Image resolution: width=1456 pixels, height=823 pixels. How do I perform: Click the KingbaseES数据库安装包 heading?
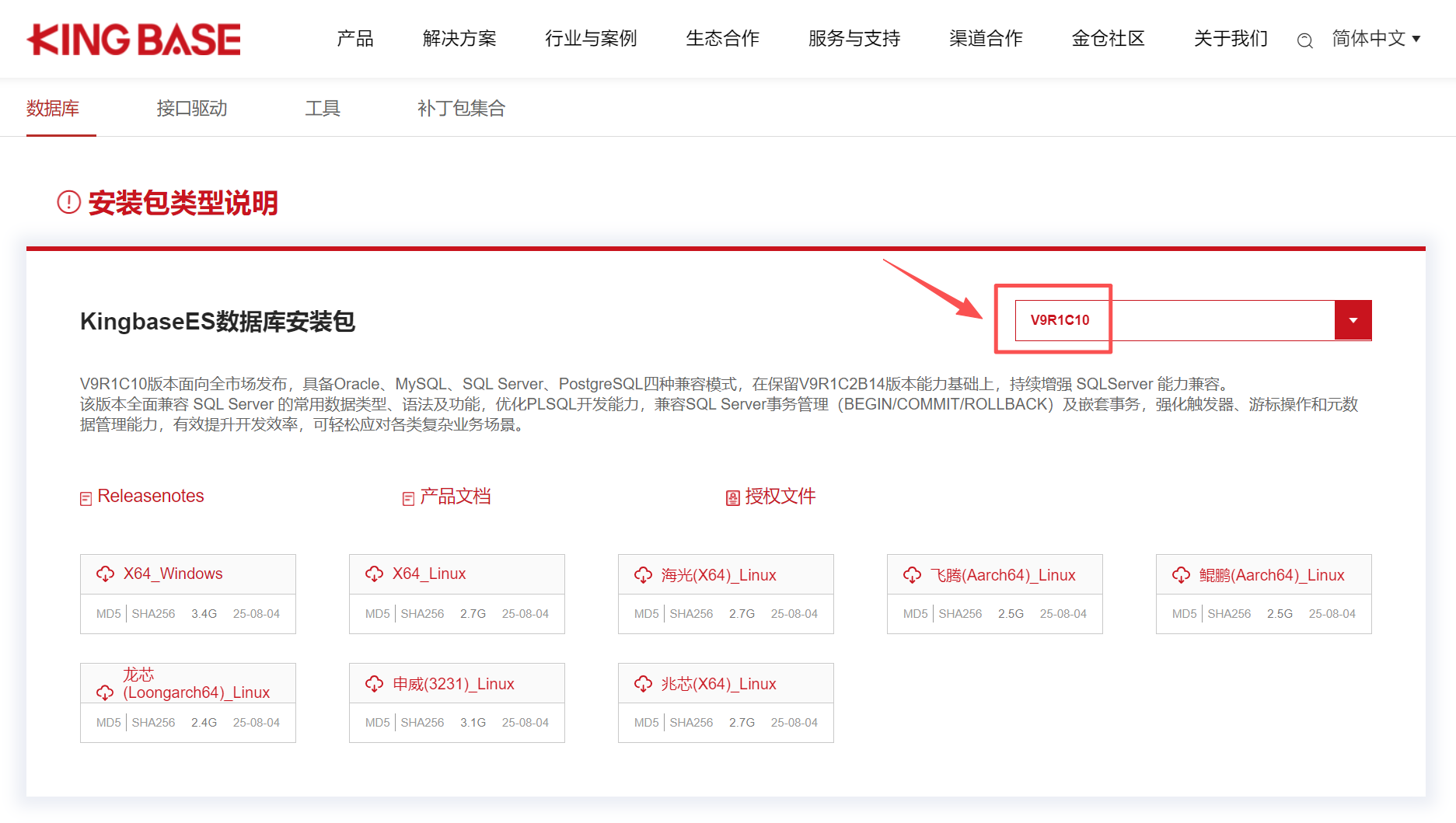[x=218, y=321]
